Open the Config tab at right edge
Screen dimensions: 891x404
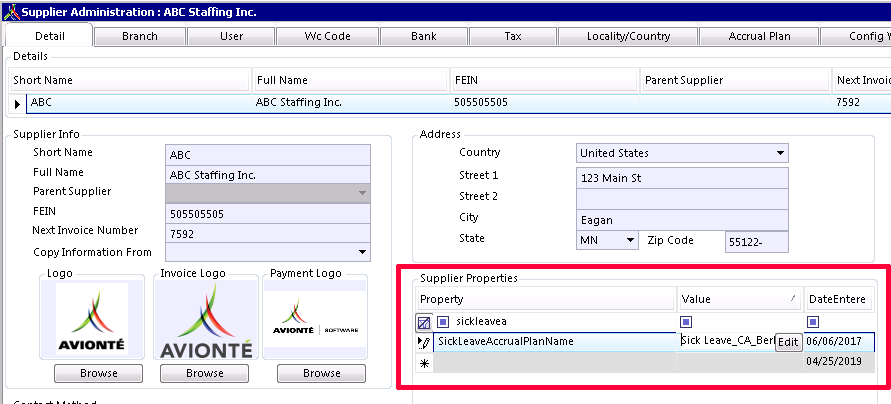tap(856, 36)
